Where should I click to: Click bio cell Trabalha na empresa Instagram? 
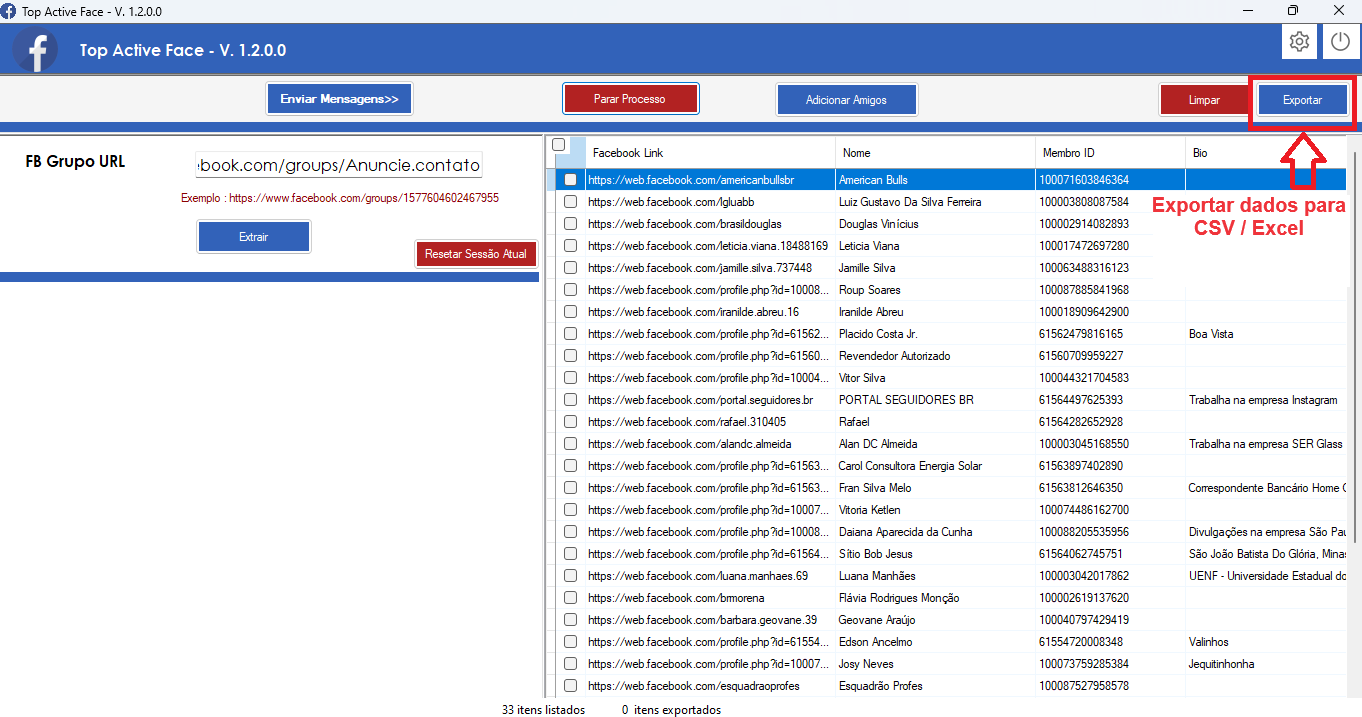point(1263,400)
